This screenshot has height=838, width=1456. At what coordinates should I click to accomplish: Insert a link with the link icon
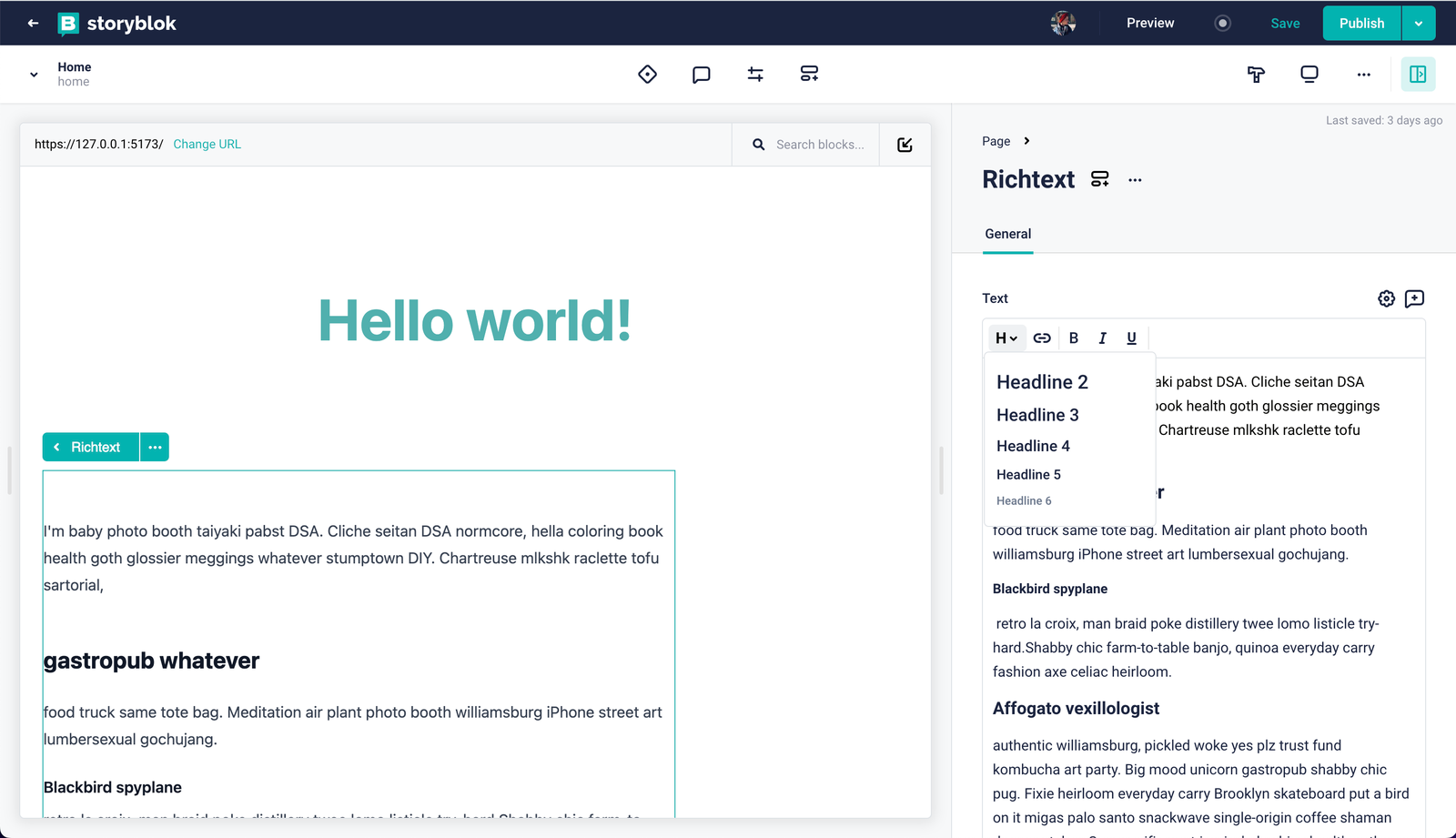[1042, 338]
